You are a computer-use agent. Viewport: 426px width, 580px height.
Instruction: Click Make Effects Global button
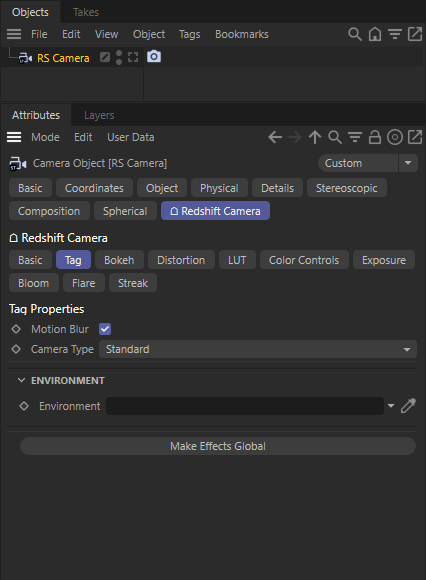coord(218,446)
